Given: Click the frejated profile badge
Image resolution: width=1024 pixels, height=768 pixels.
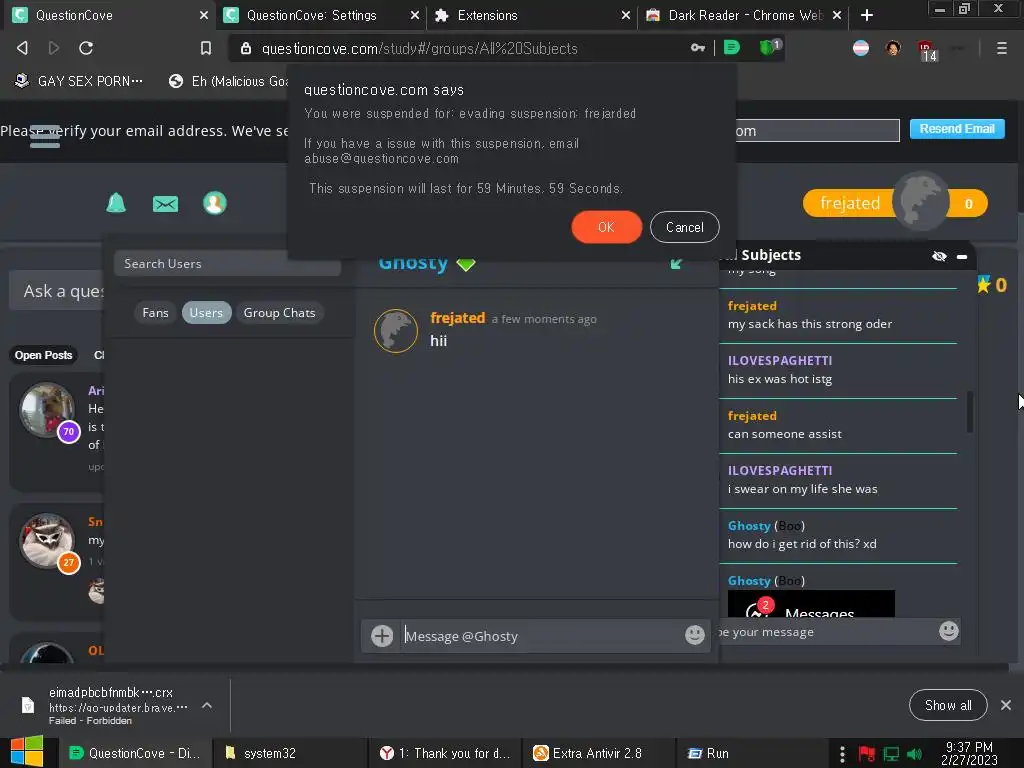Looking at the screenshot, I should pos(895,203).
